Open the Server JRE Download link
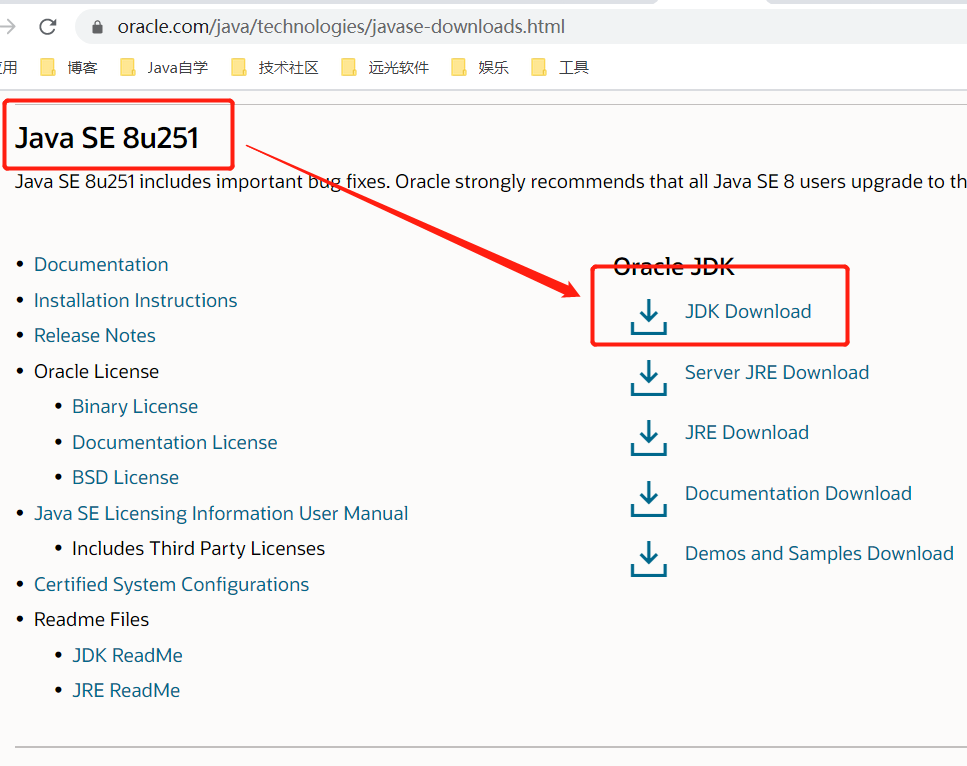Viewport: 967px width, 766px height. pyautogui.click(x=777, y=373)
